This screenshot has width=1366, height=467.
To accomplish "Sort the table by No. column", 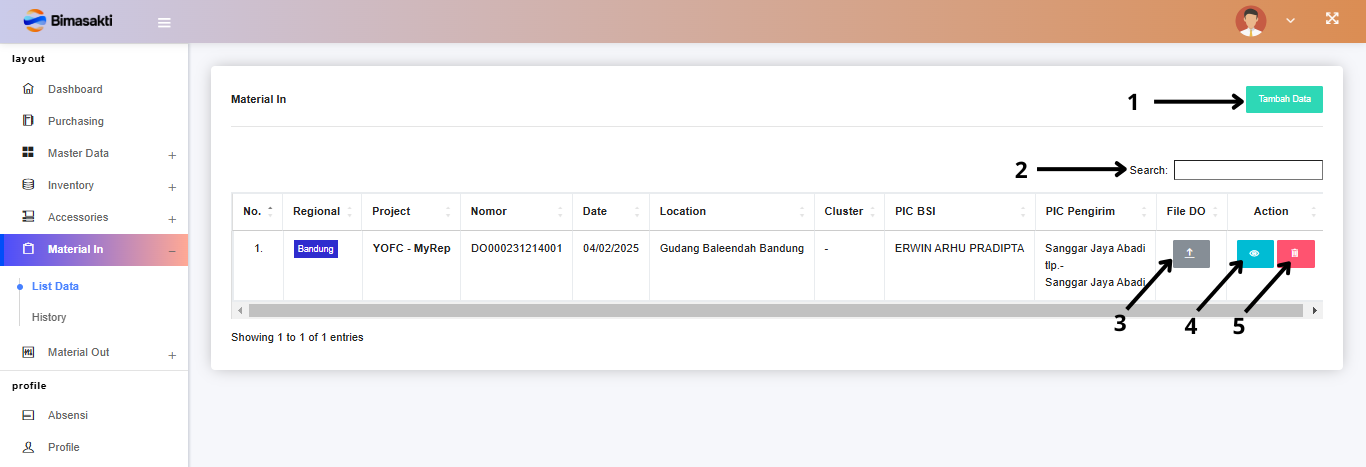I will coord(258,211).
